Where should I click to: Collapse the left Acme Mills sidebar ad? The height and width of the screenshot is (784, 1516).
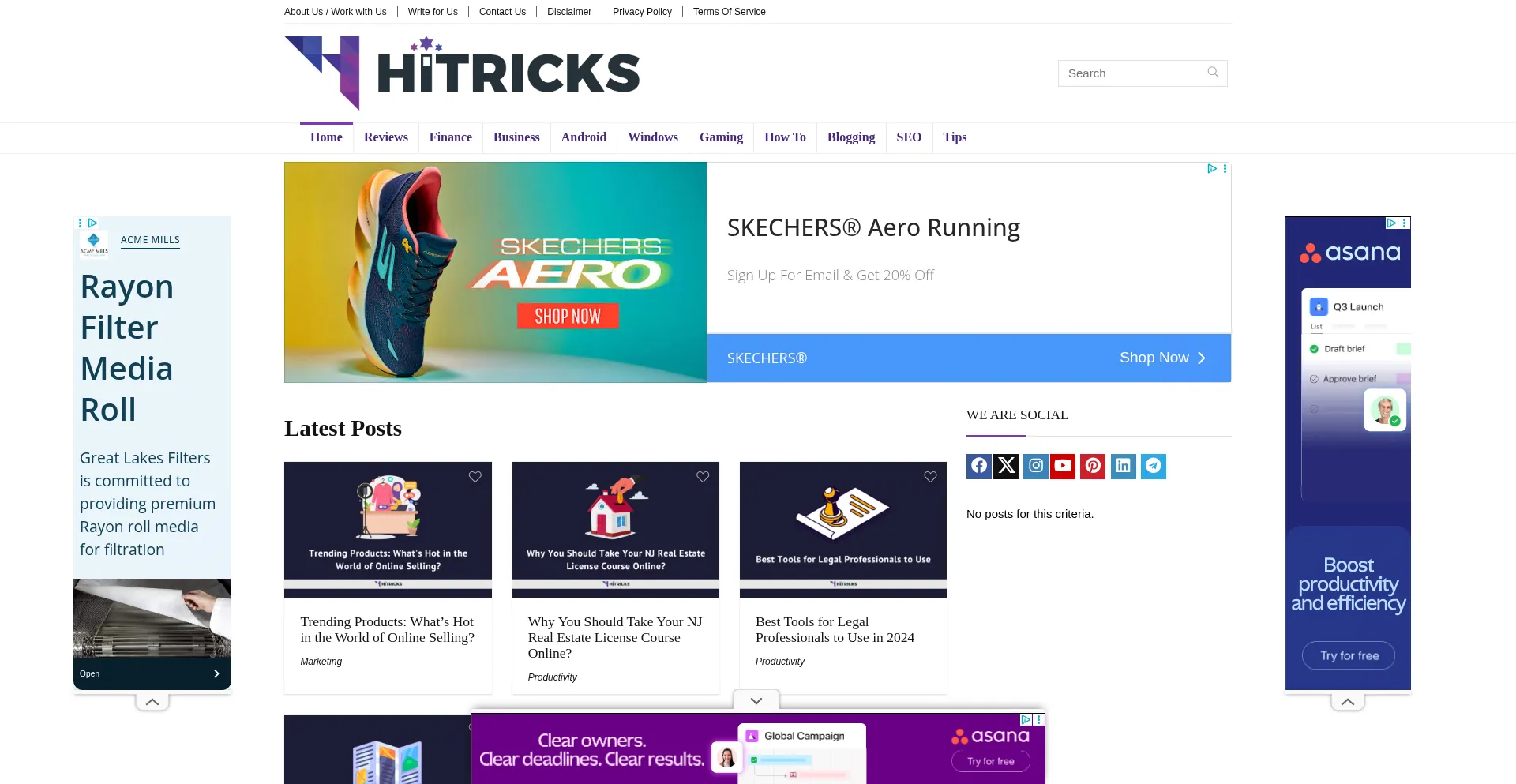pyautogui.click(x=152, y=701)
